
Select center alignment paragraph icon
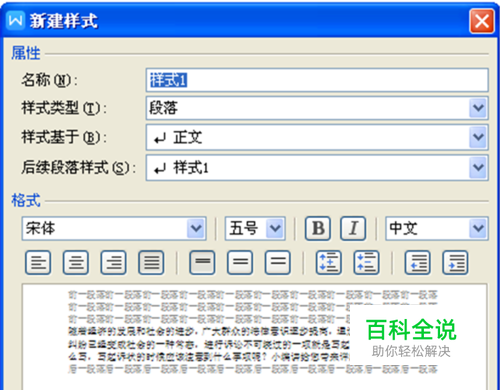(76, 263)
